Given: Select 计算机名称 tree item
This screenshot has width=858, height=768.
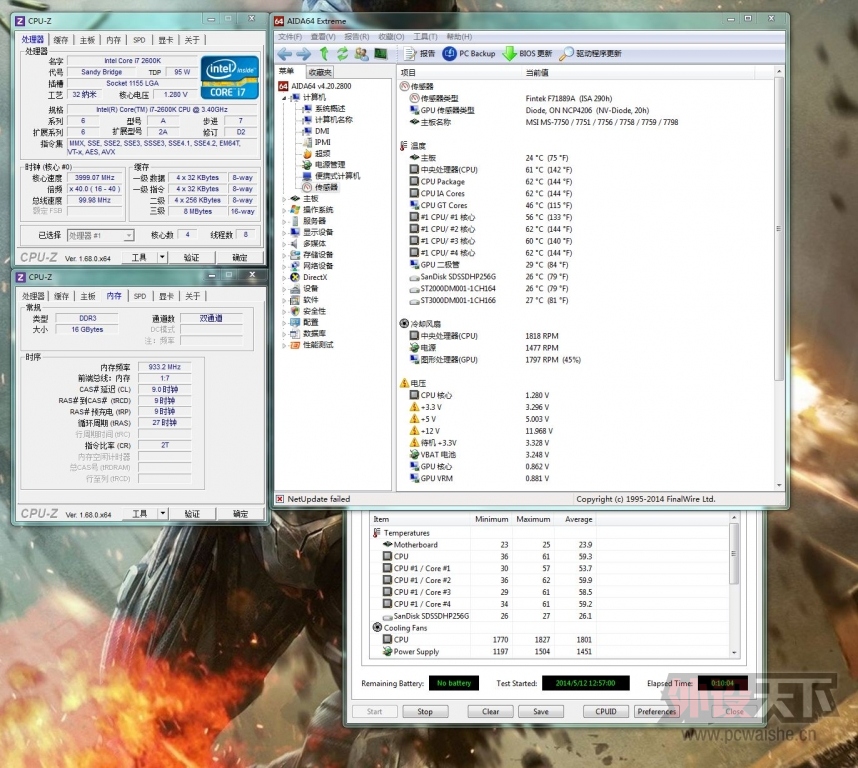Looking at the screenshot, I should click(x=328, y=120).
